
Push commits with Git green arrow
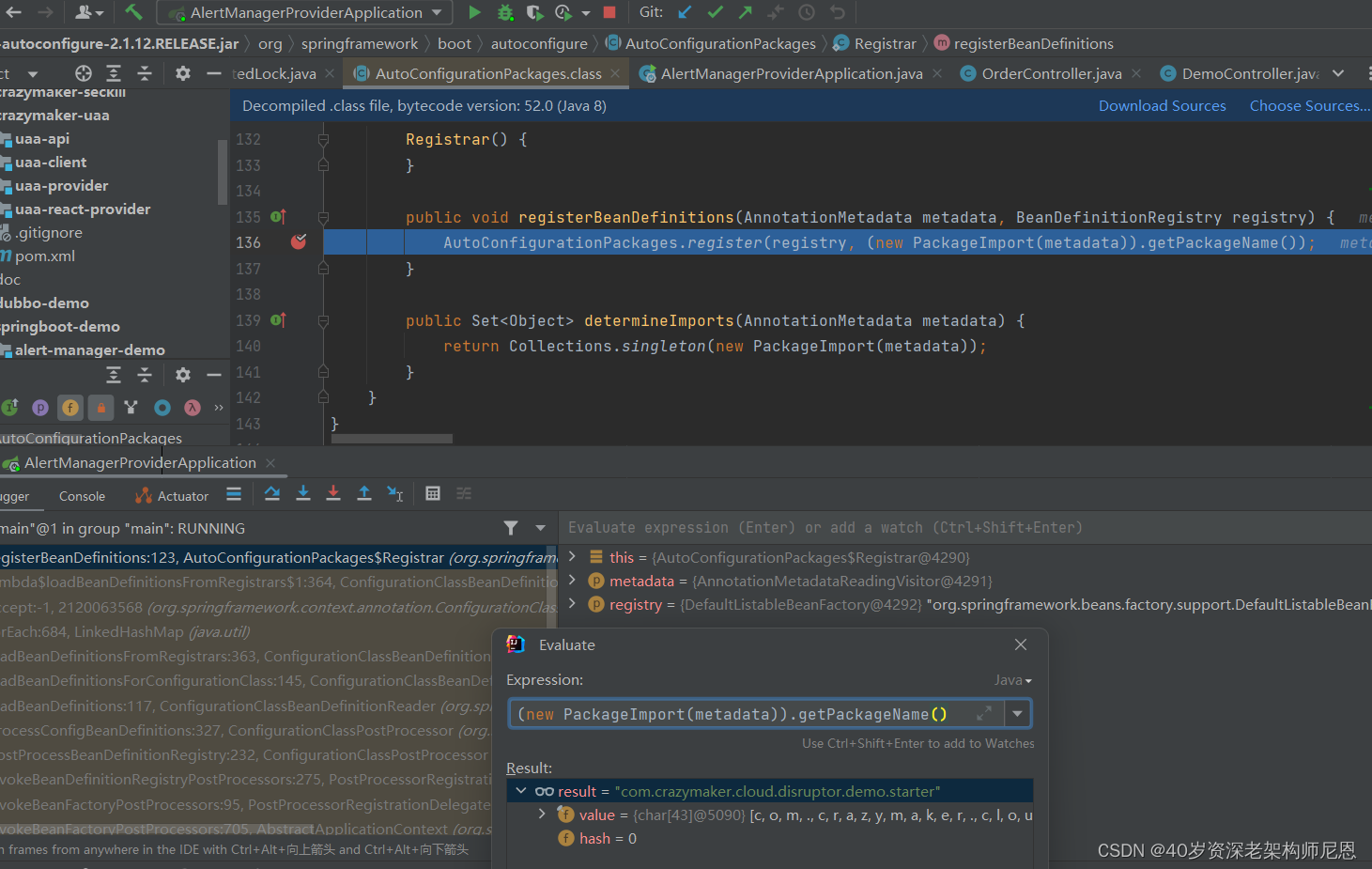coord(746,12)
